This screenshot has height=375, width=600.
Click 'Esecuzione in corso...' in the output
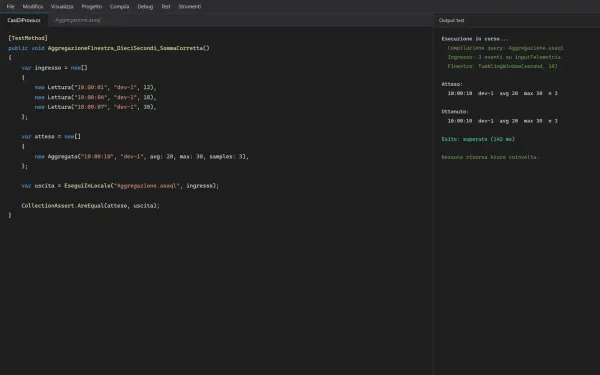tap(475, 39)
